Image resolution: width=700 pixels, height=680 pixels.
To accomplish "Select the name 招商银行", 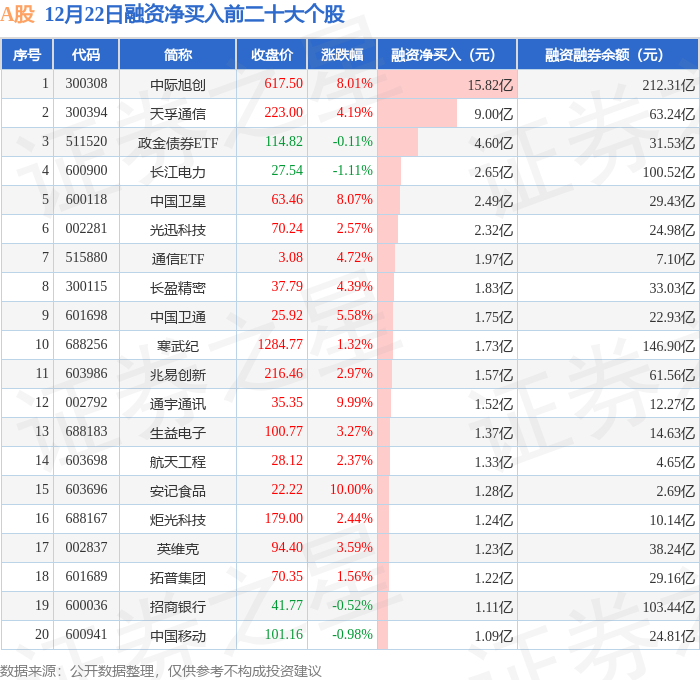I will (178, 607).
